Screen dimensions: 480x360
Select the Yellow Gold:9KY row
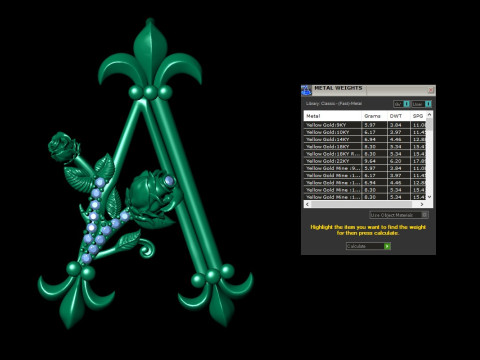(x=365, y=125)
